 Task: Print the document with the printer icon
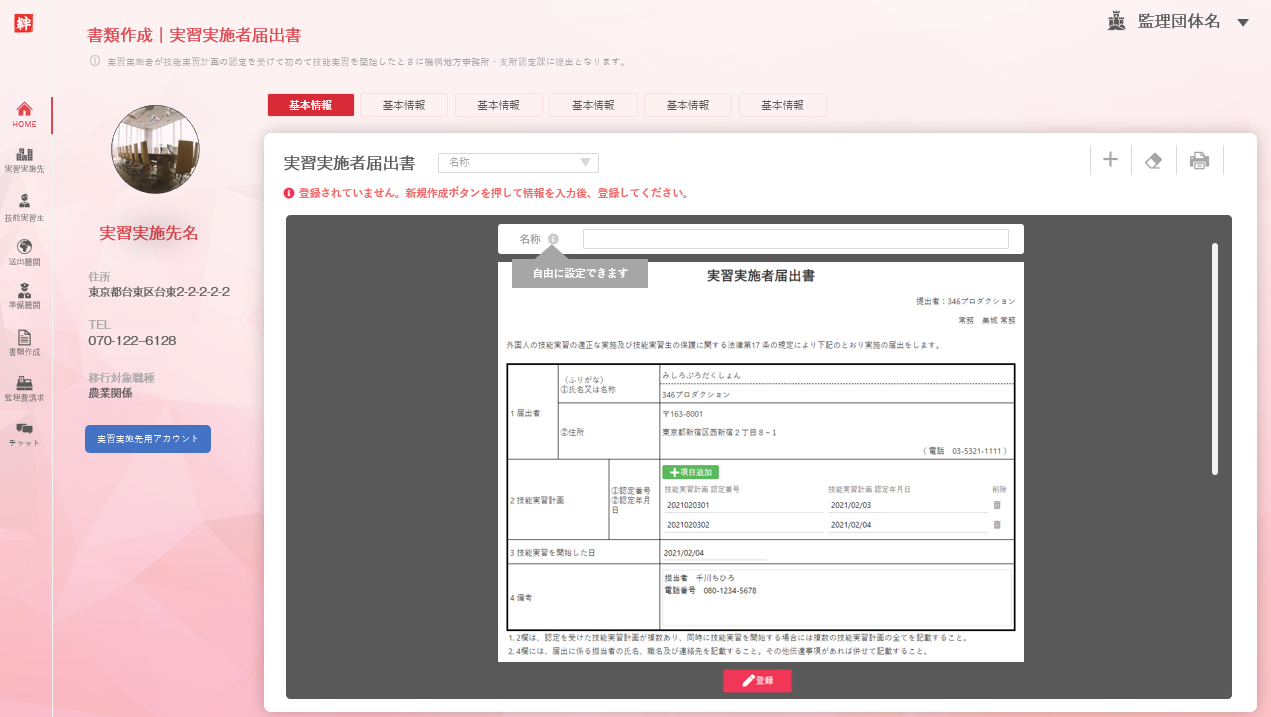(x=1199, y=160)
